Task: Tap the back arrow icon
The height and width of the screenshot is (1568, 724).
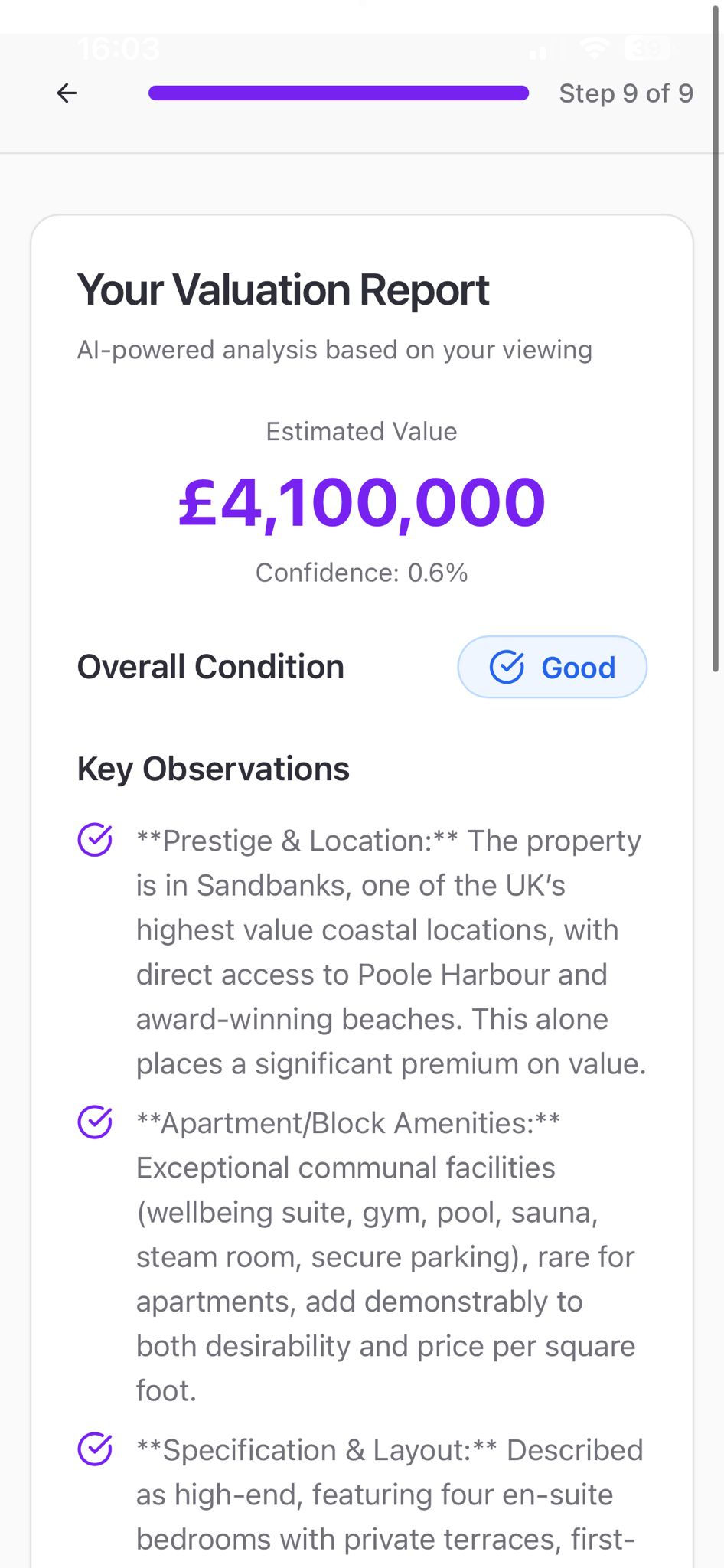Action: click(x=67, y=93)
